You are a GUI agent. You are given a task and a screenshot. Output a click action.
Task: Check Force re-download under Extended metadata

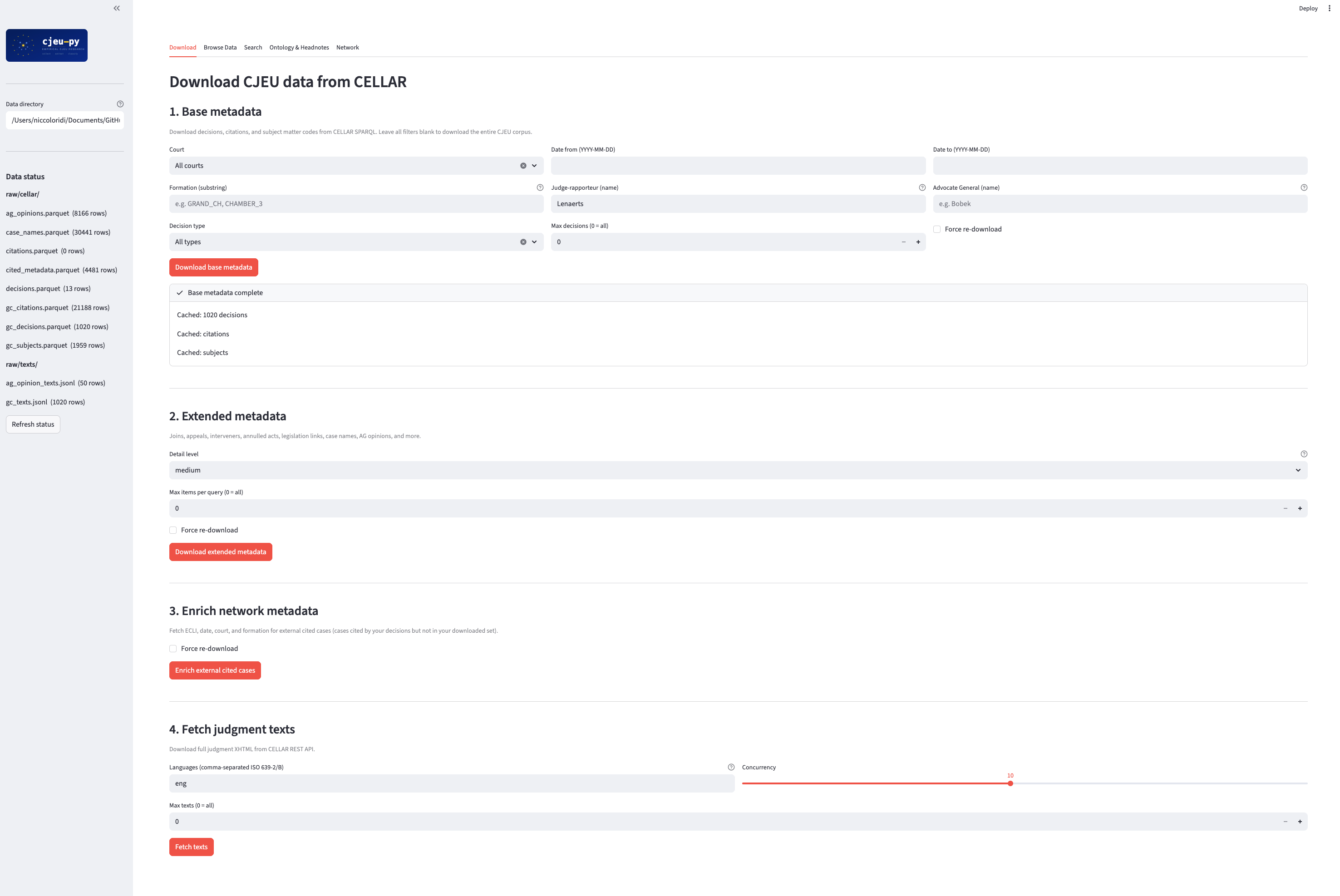[173, 530]
